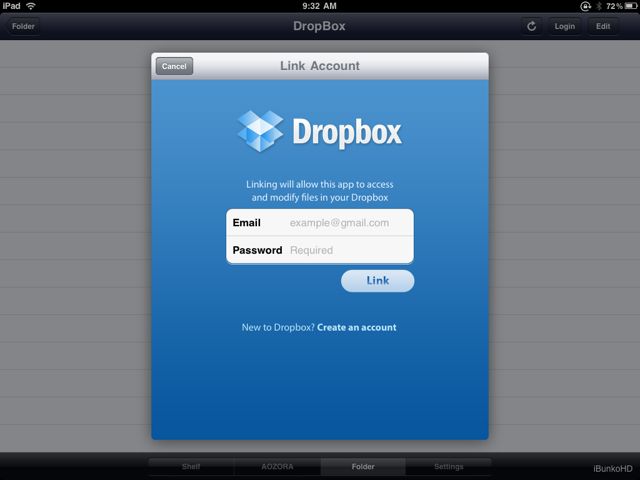Open the Settings tab
This screenshot has width=640, height=480.
pos(449,467)
